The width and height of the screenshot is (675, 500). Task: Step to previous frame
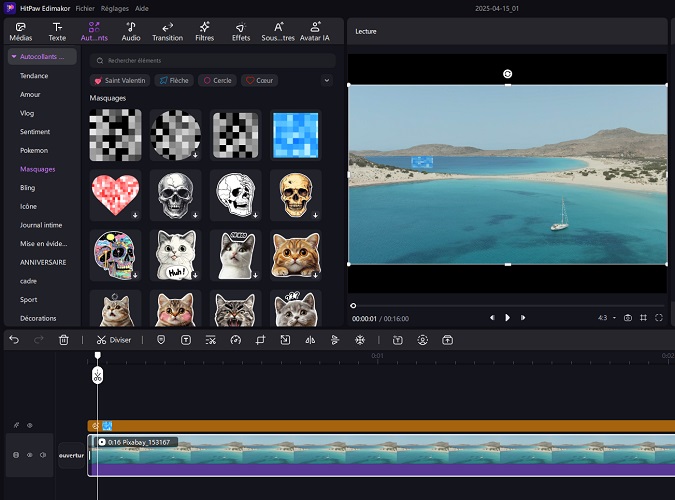tap(492, 318)
